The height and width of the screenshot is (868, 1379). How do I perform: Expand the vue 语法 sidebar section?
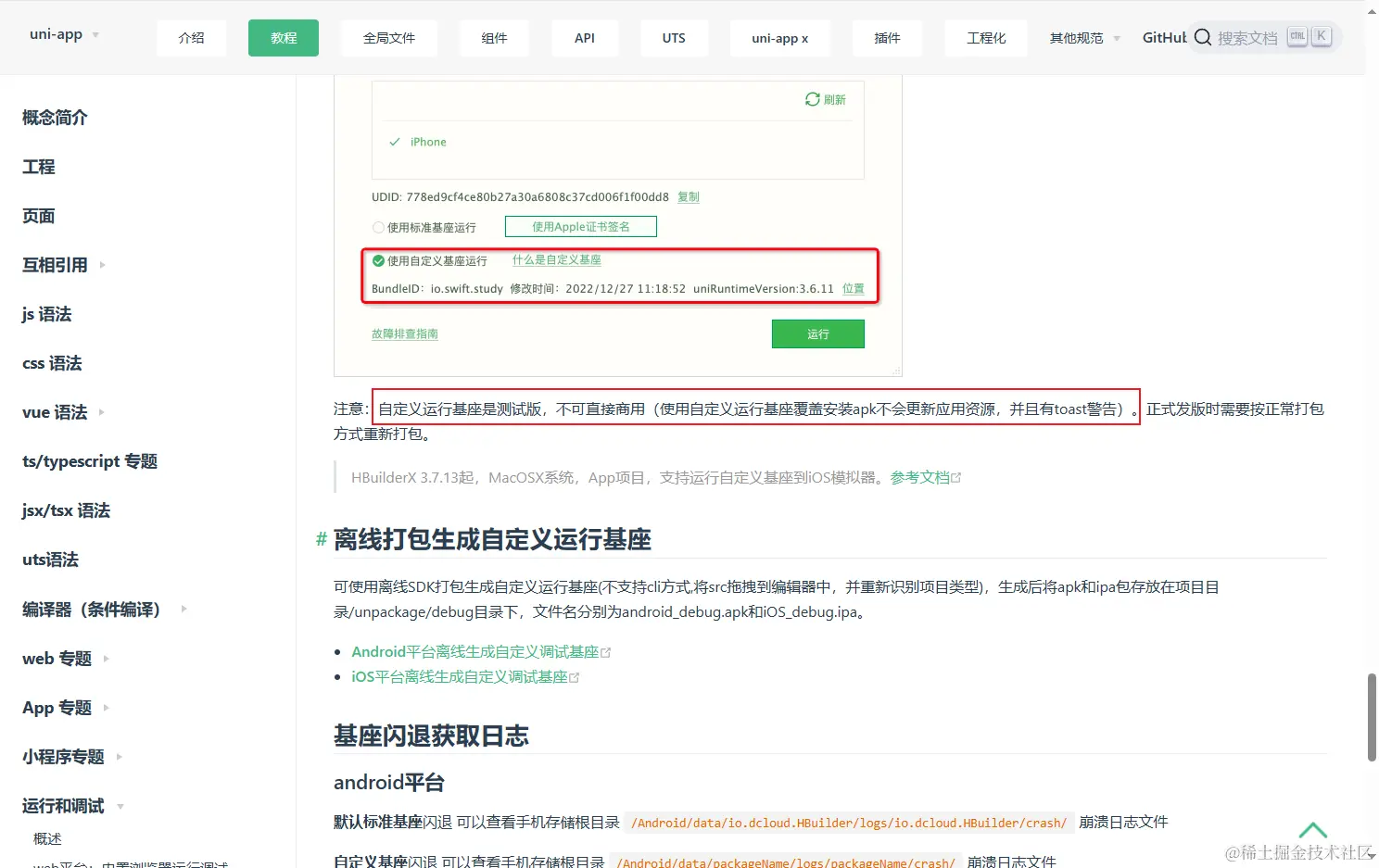click(x=101, y=412)
